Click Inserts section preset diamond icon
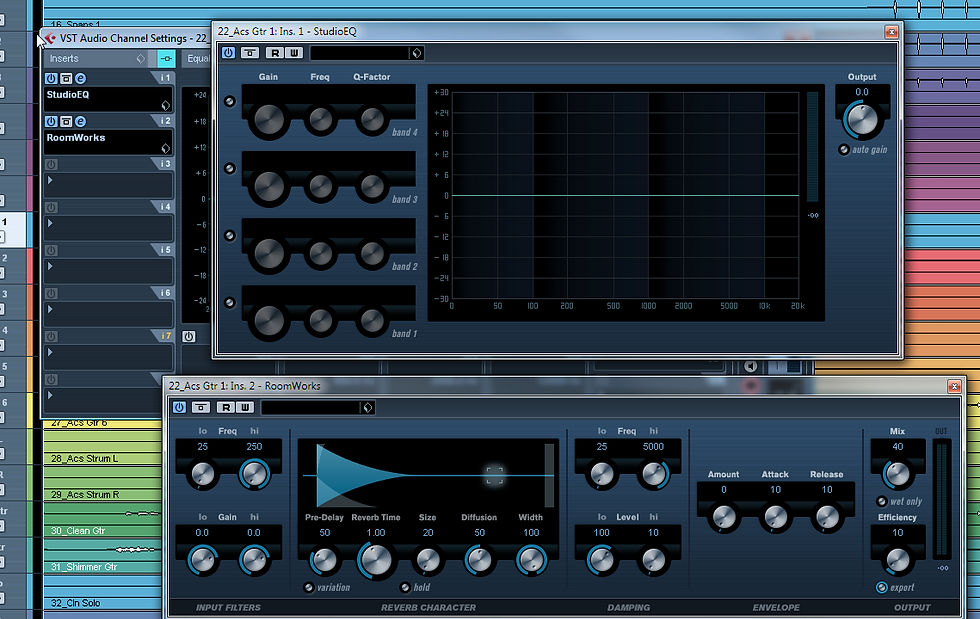Viewport: 980px width, 619px height. point(141,59)
